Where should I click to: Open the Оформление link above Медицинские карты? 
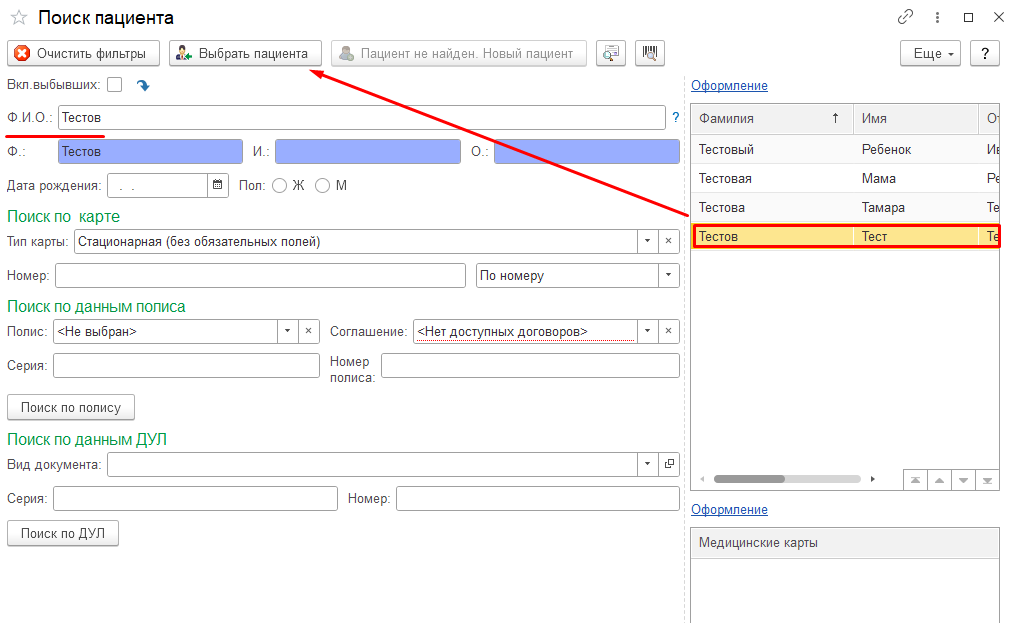729,509
